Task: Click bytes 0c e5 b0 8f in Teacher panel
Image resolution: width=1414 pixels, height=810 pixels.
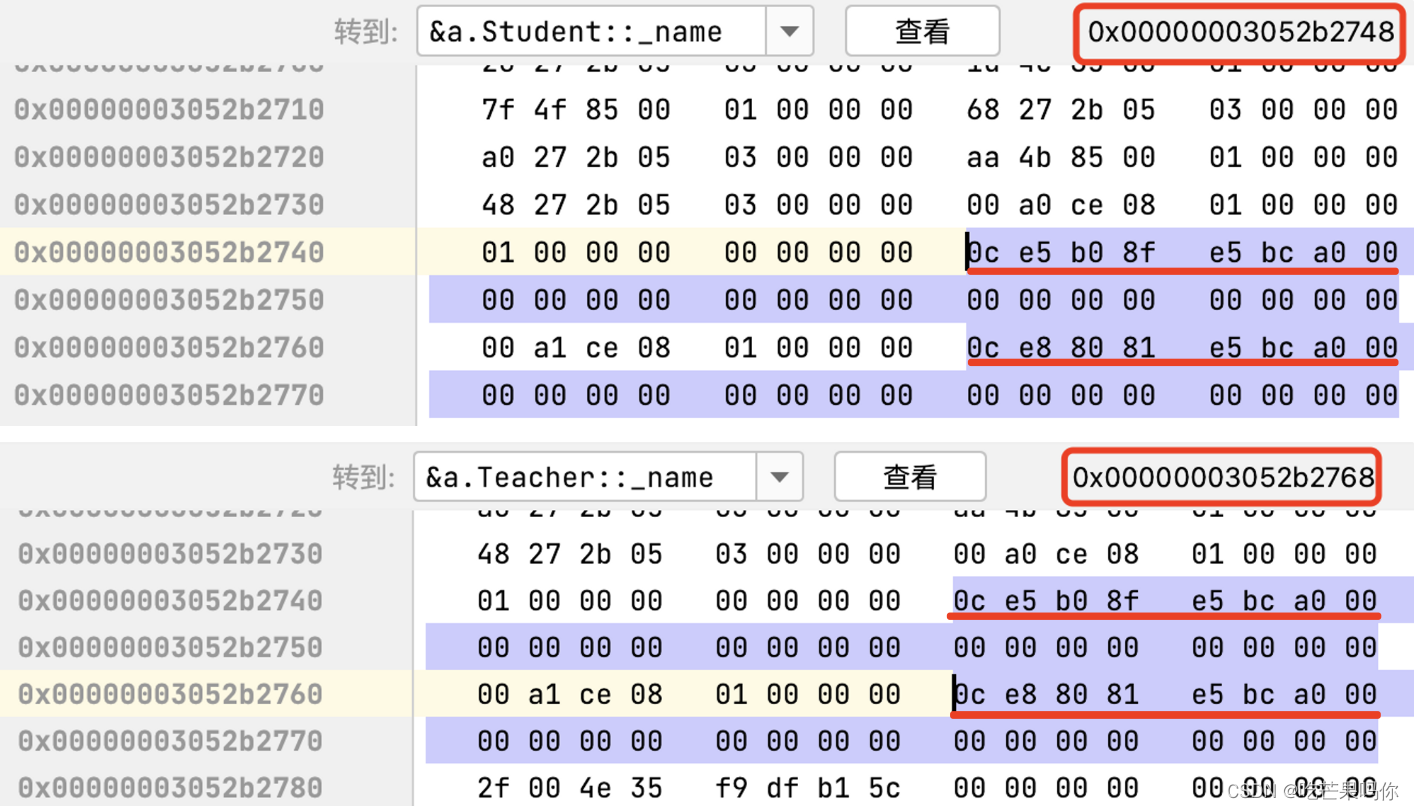Action: coord(1046,601)
